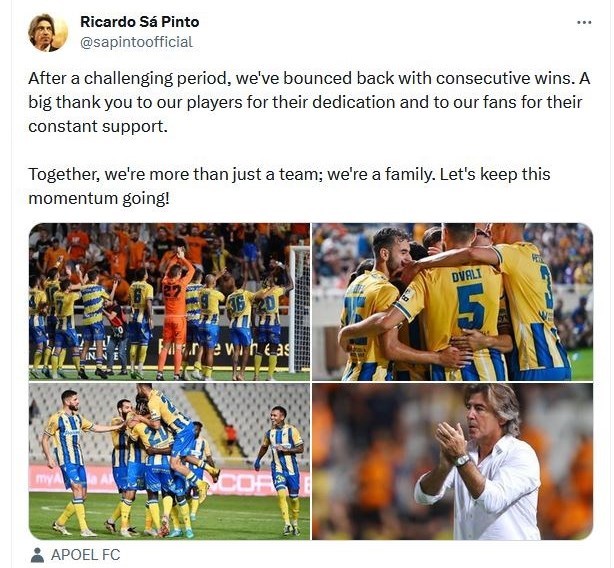Click the person icon beside APOEL FC
This screenshot has width=614, height=568.
(x=37, y=555)
